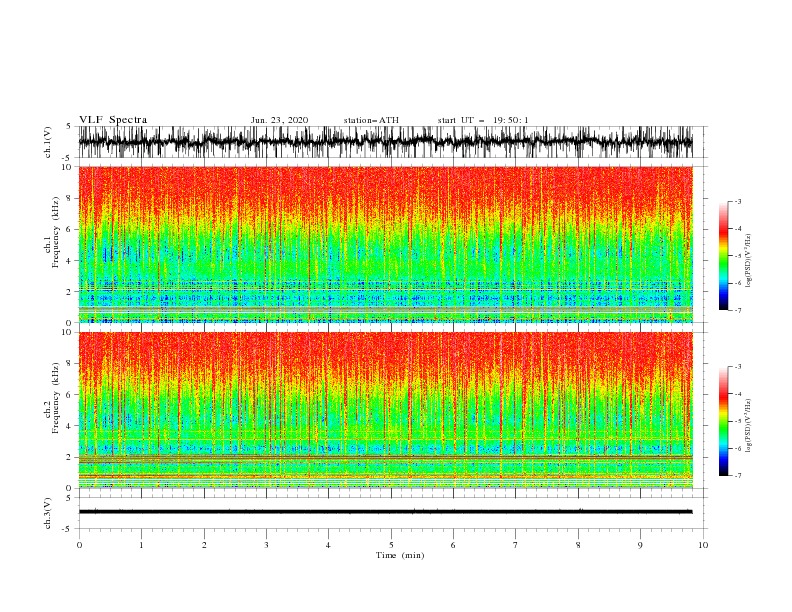
Task: Click time axis tick label "4"
Action: (x=328, y=545)
